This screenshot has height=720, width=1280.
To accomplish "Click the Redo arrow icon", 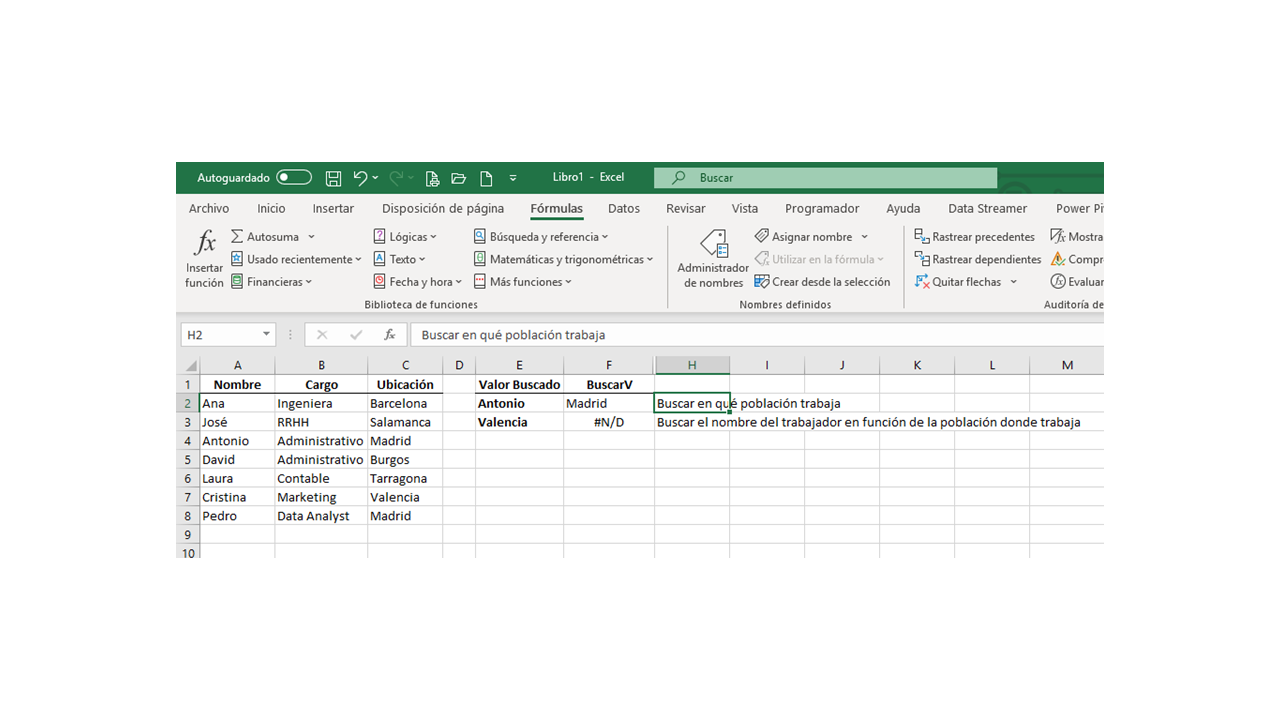I will (396, 178).
